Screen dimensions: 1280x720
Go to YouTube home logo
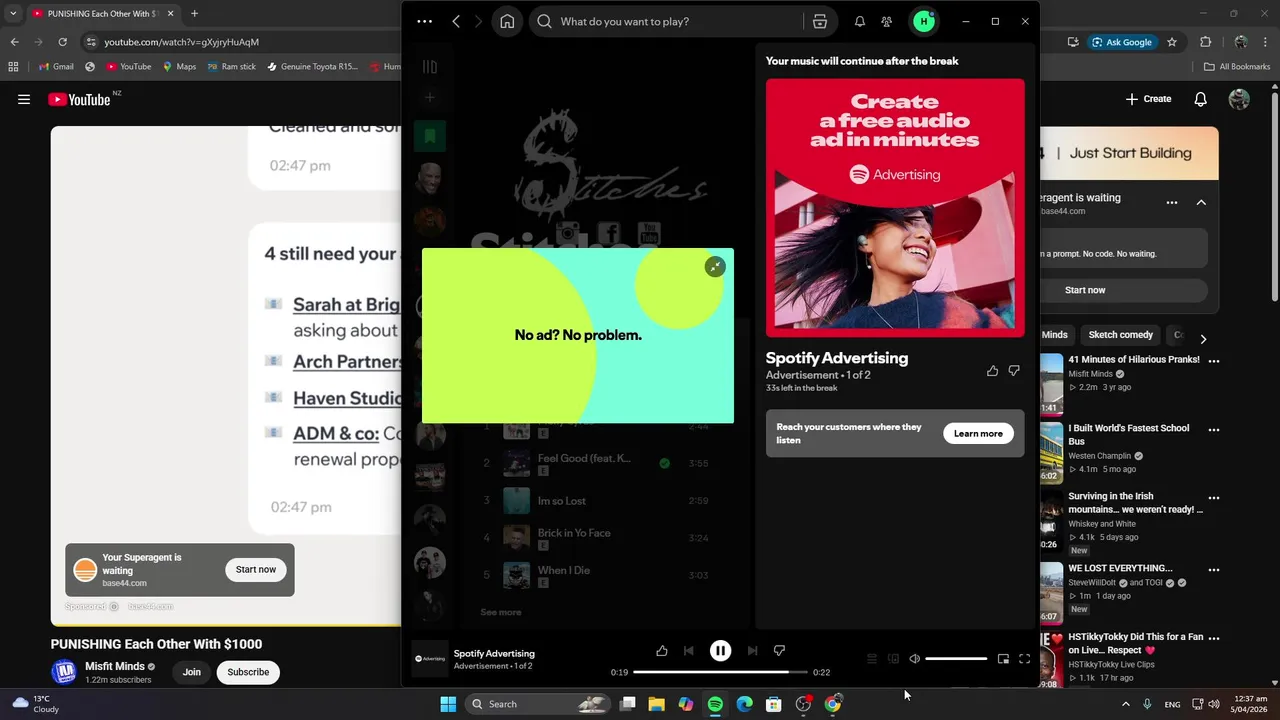80,99
